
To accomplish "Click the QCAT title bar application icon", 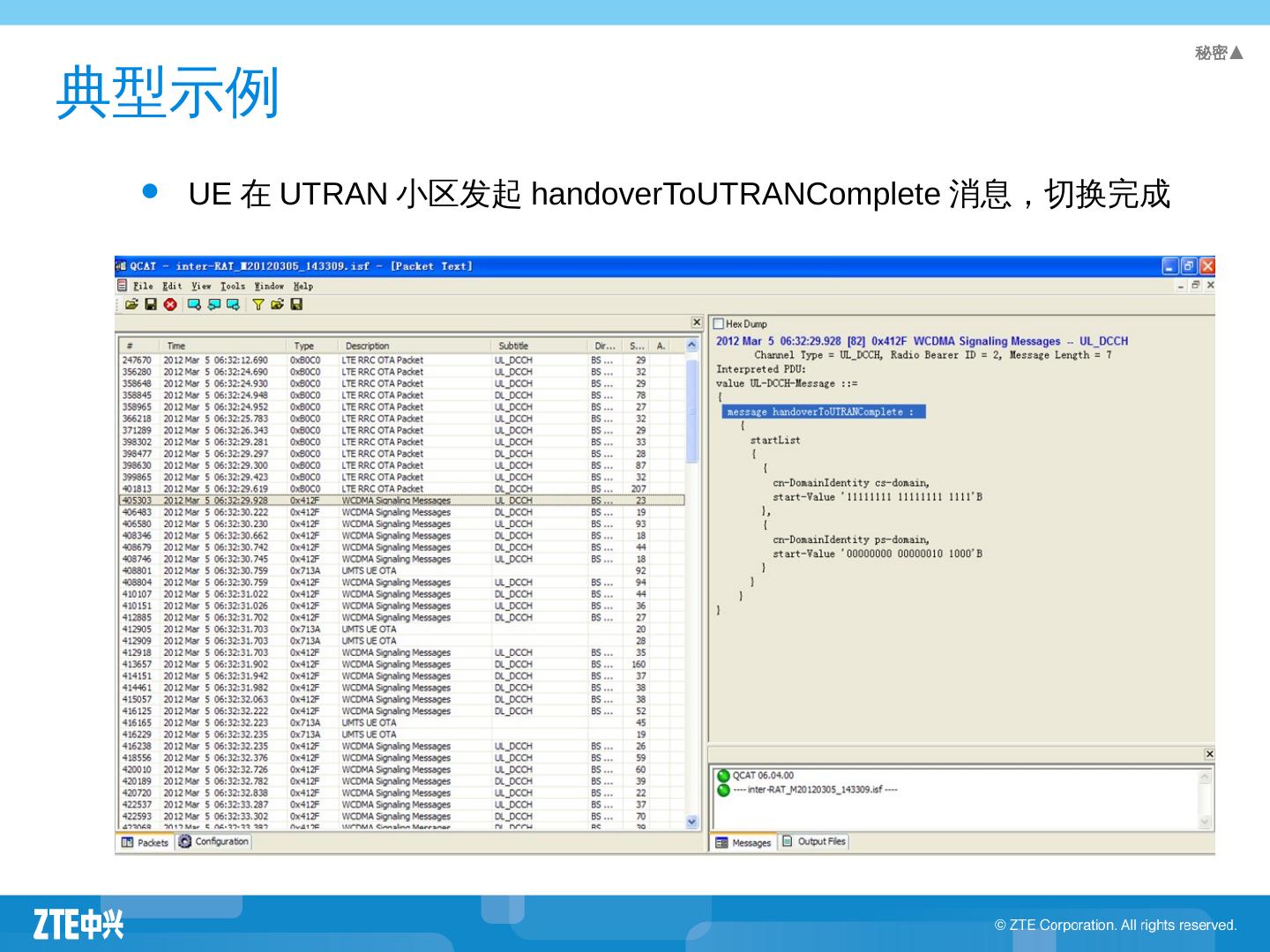I will (x=121, y=266).
